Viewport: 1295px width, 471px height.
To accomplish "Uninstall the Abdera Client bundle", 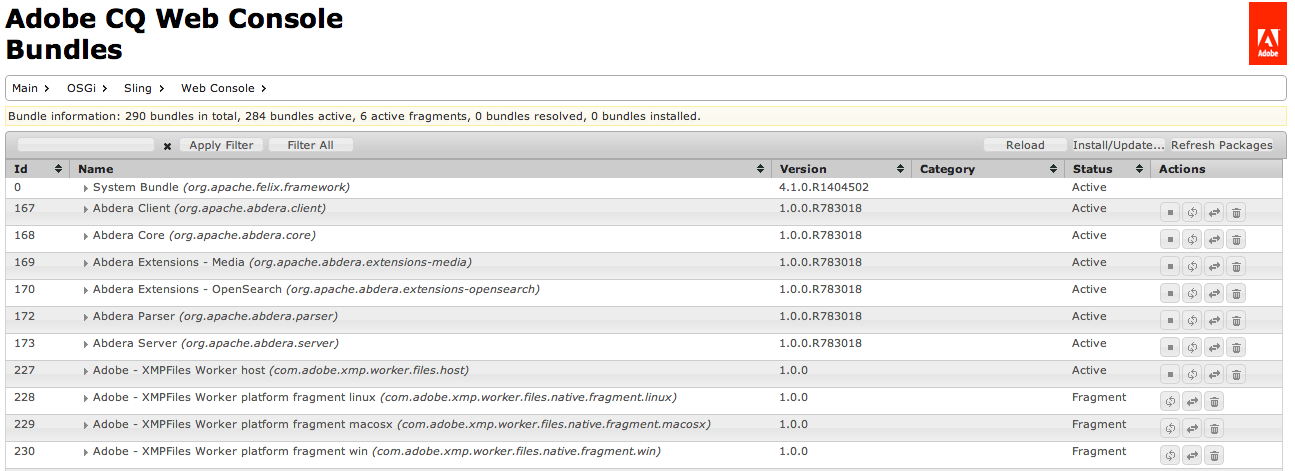I will click(1236, 212).
